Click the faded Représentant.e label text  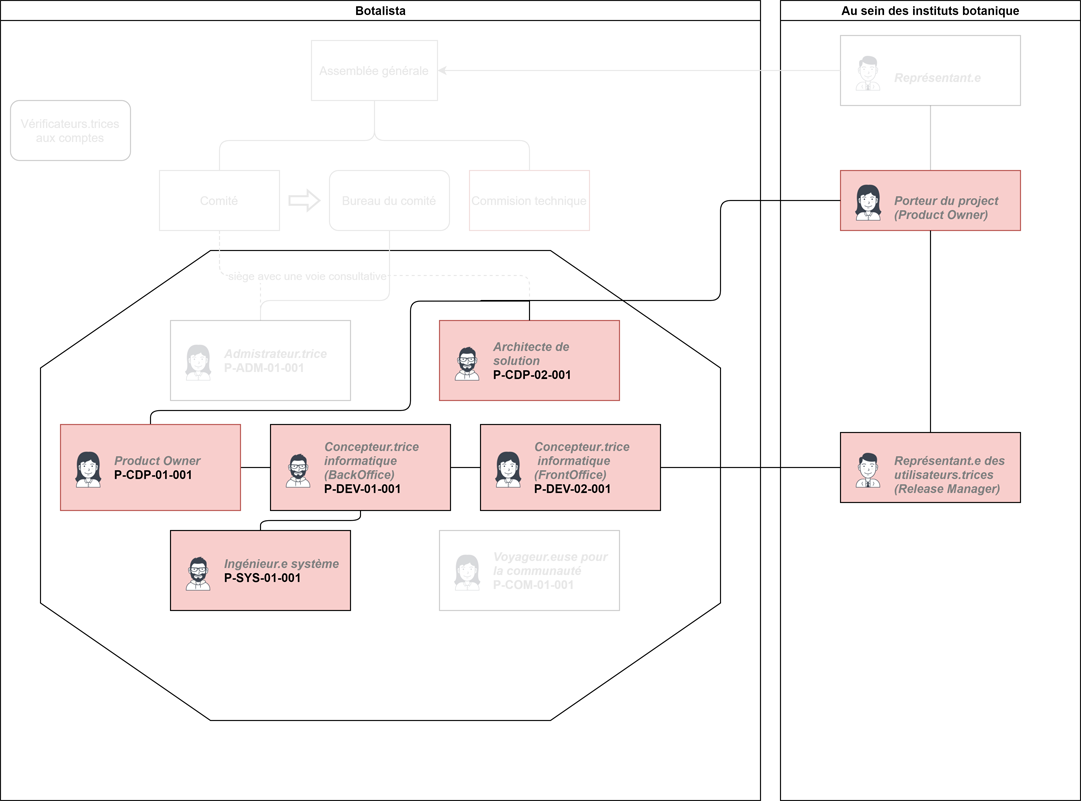point(938,78)
